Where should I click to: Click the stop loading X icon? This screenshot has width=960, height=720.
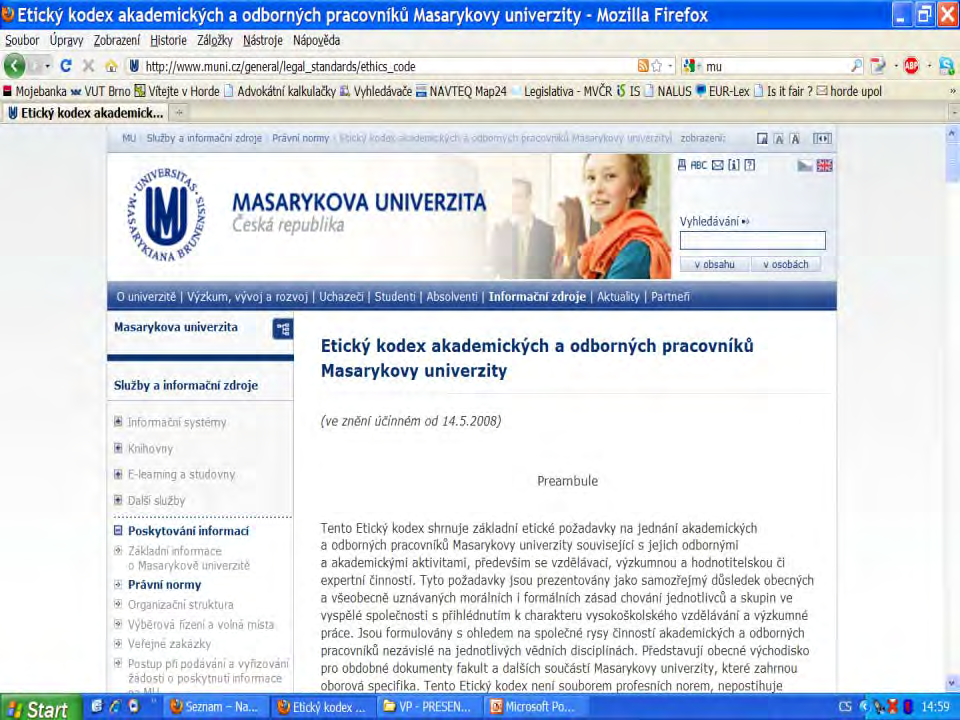click(89, 66)
